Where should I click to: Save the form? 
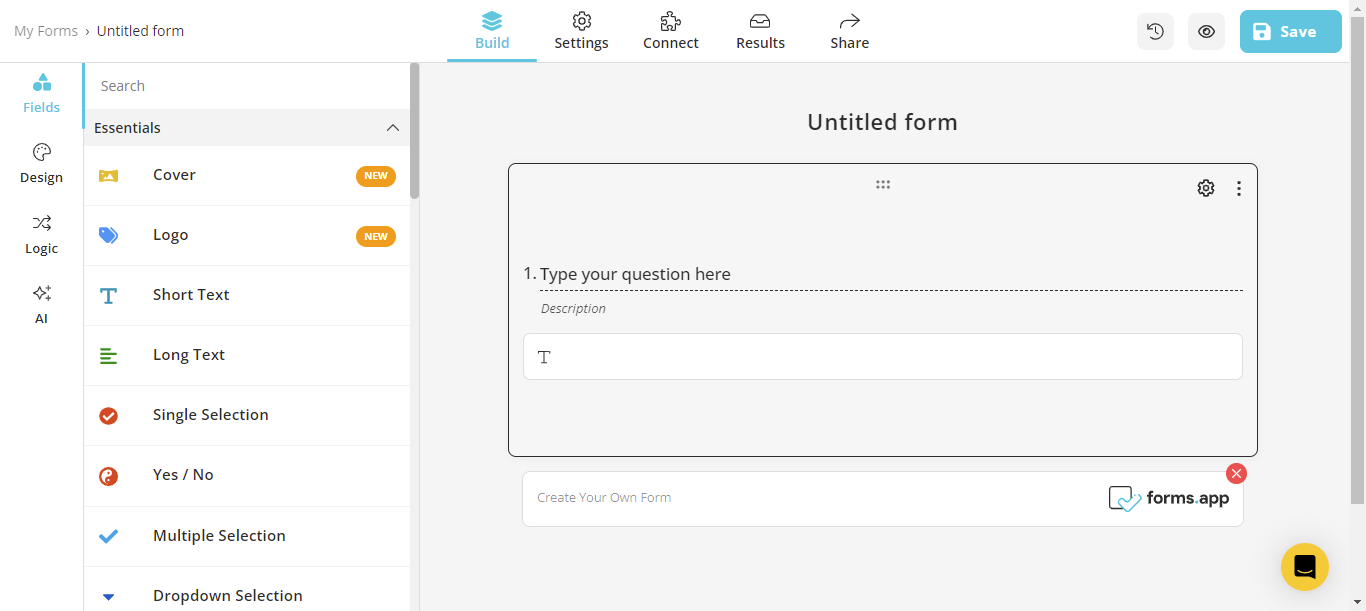click(x=1290, y=31)
